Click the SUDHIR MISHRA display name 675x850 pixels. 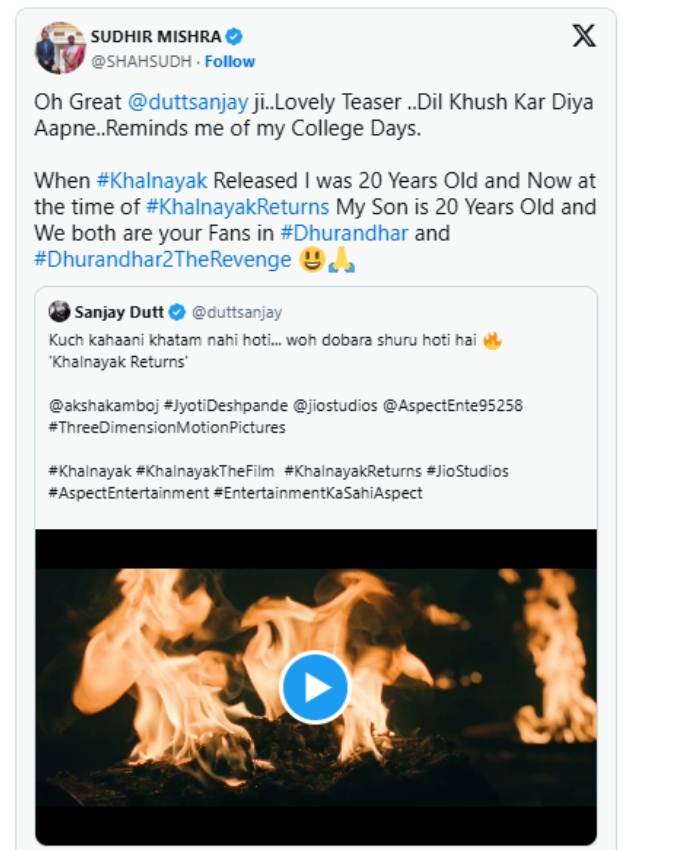pos(156,37)
